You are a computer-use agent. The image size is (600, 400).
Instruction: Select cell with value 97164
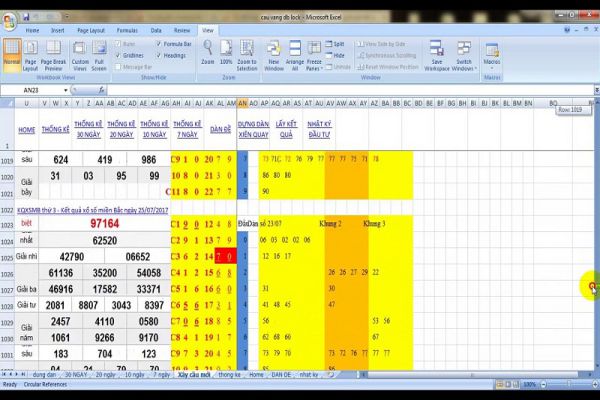pyautogui.click(x=104, y=224)
